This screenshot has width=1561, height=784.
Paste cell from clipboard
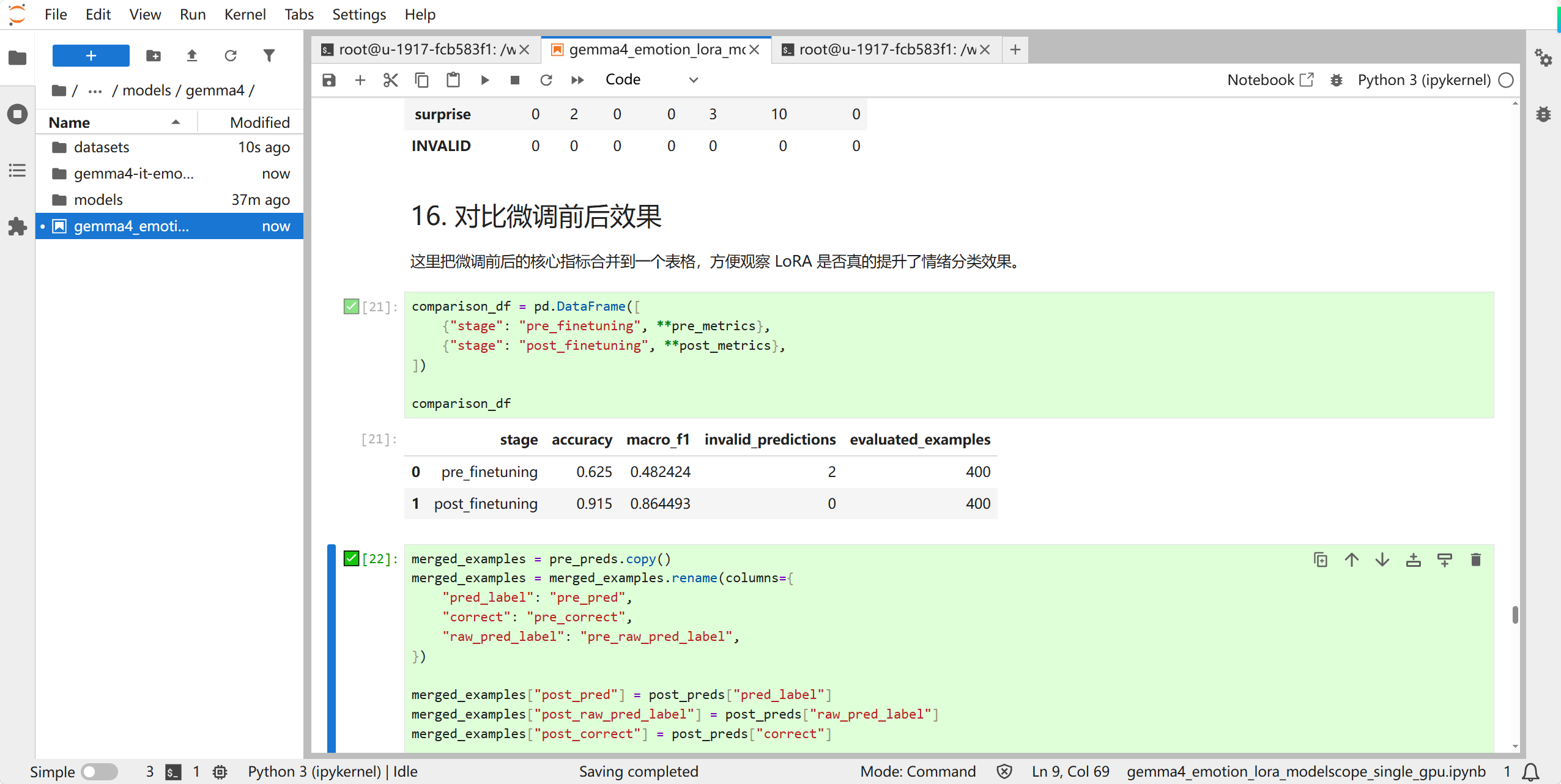(453, 80)
